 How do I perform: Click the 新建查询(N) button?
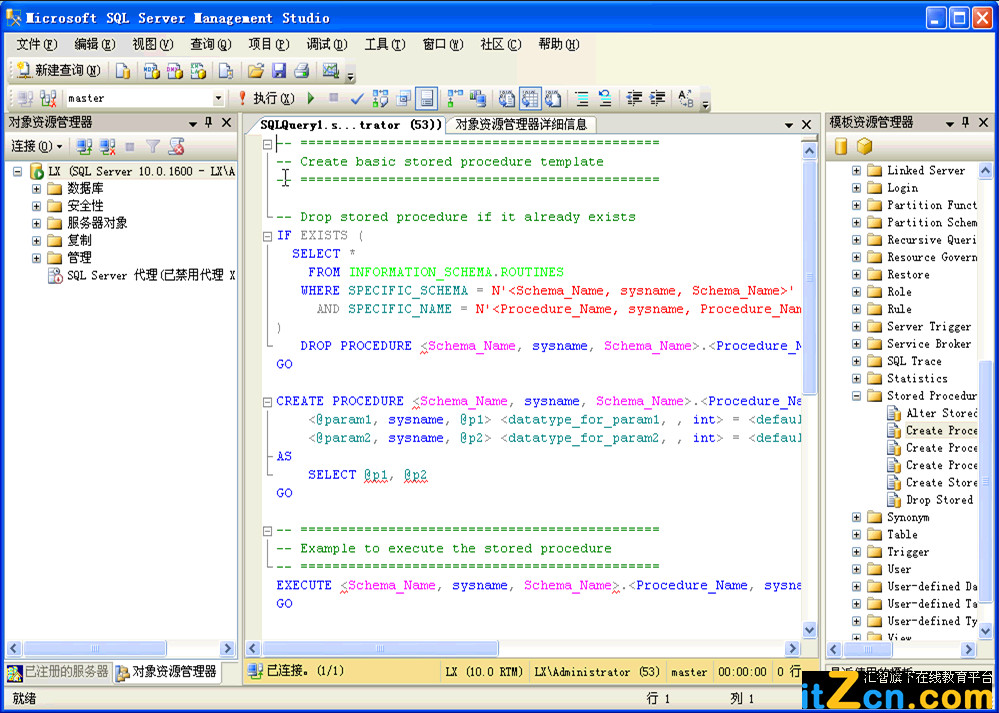(x=59, y=71)
